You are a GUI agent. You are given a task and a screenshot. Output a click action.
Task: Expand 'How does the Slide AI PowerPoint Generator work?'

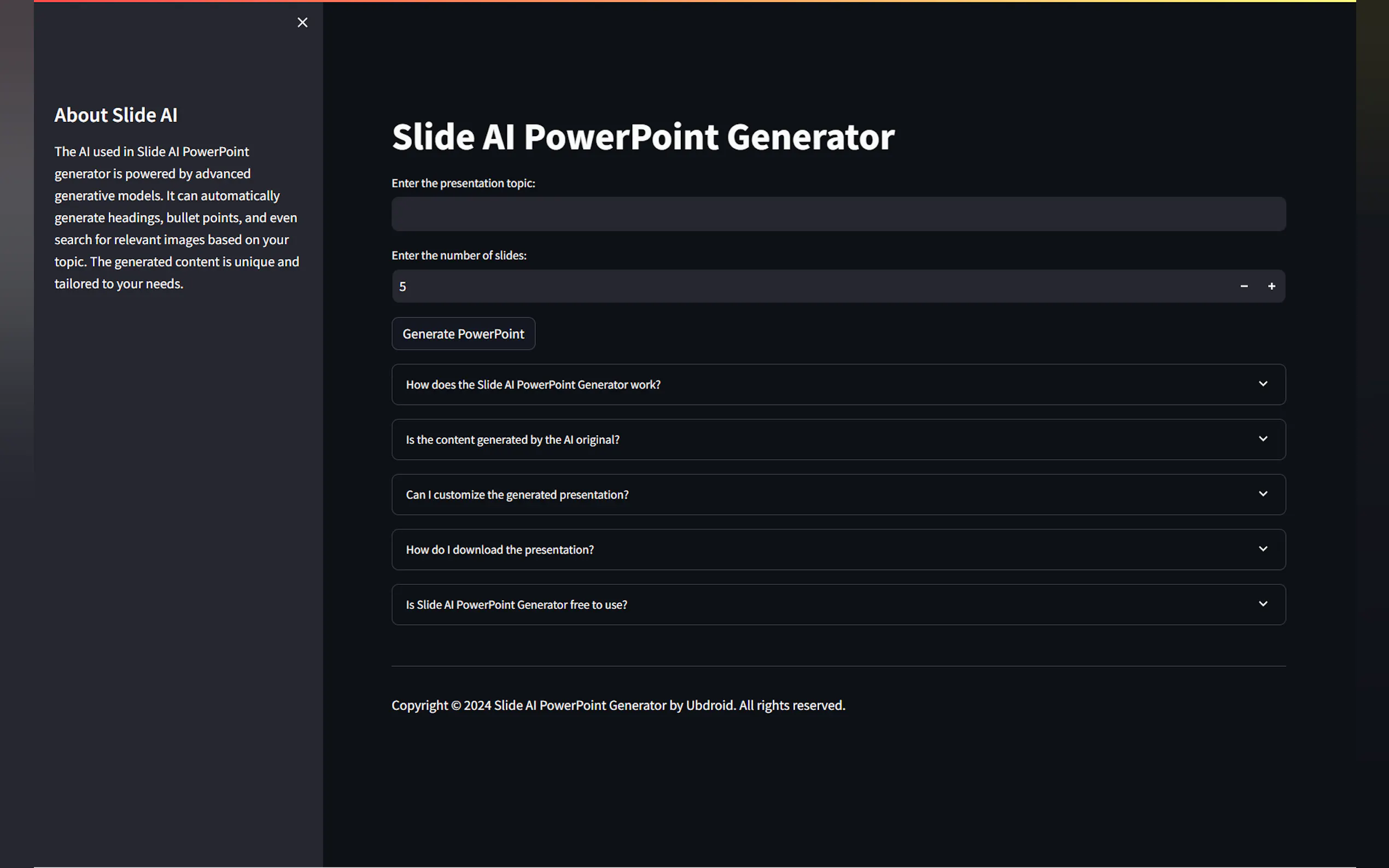pos(533,385)
